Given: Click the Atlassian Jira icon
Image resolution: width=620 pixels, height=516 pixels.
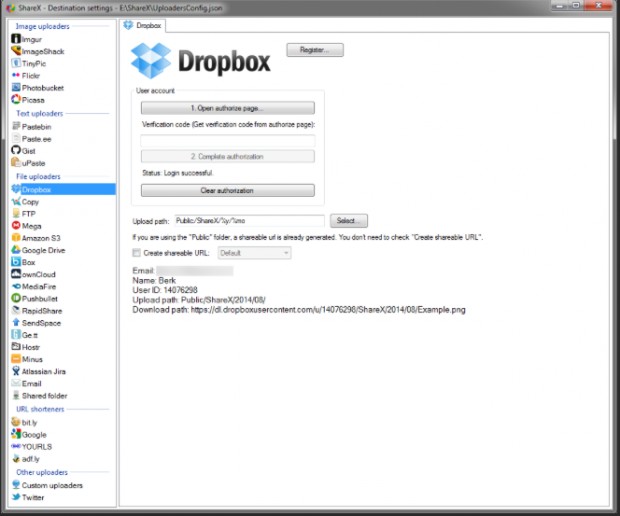Looking at the screenshot, I should tap(16, 371).
